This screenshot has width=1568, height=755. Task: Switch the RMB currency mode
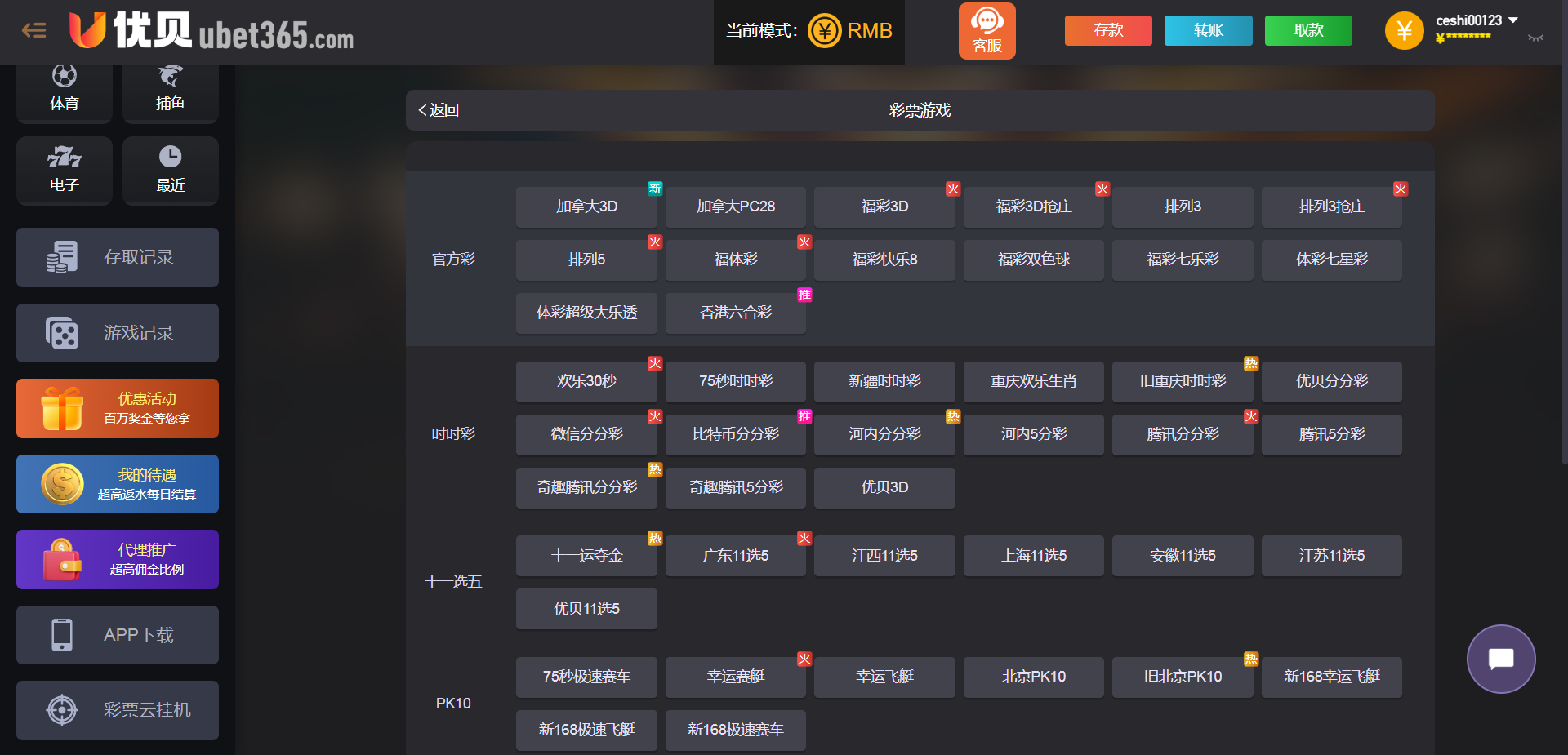[x=850, y=31]
